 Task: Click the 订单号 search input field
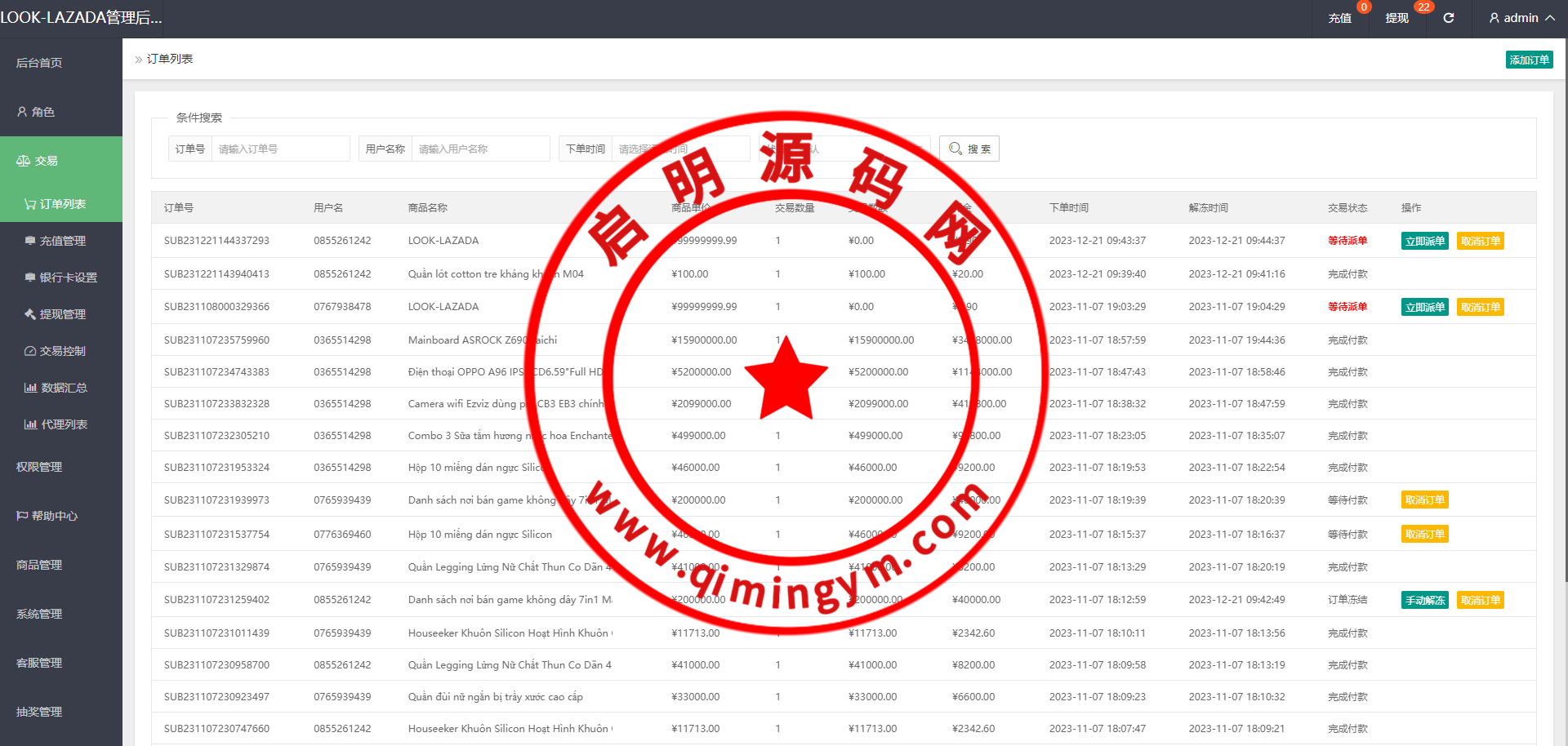coord(279,149)
